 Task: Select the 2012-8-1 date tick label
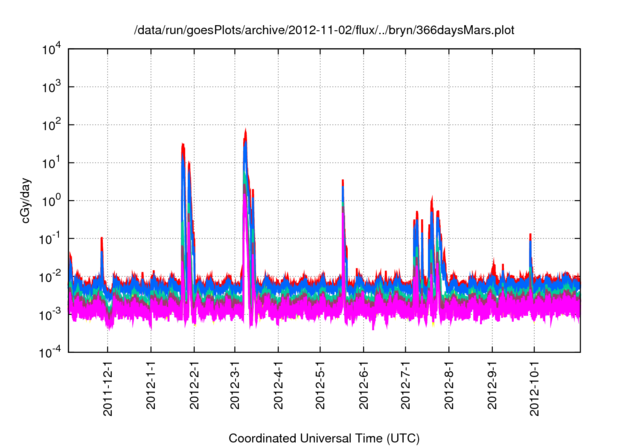(x=447, y=387)
